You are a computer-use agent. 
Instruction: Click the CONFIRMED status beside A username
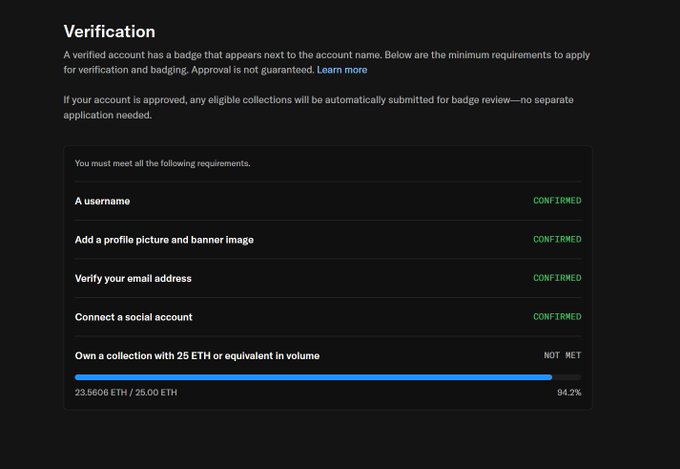point(557,200)
